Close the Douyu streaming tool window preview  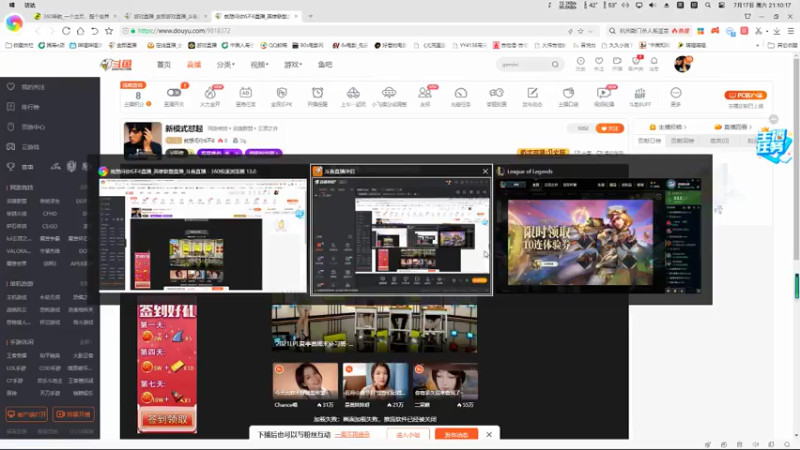(485, 171)
